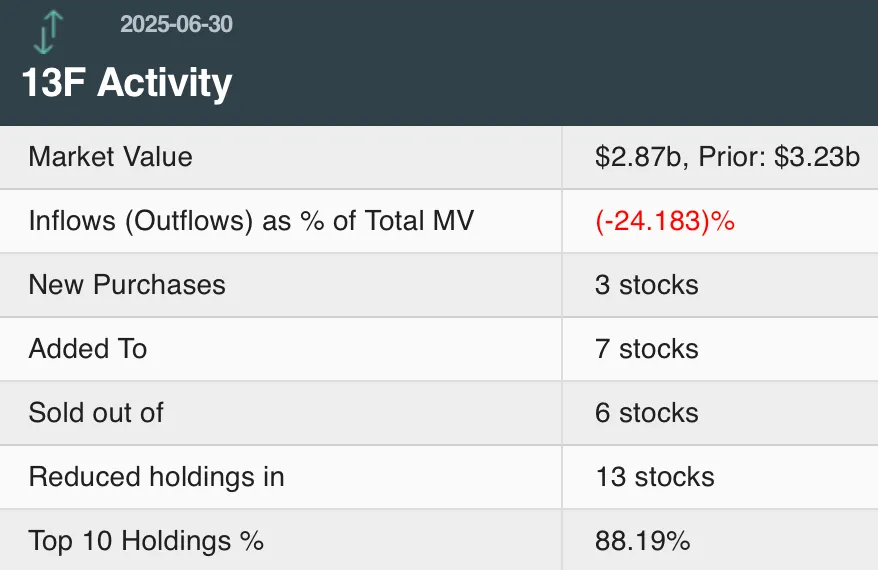Select Inflows (Outflows) as % of Total MV
The width and height of the screenshot is (878, 570).
tap(251, 221)
